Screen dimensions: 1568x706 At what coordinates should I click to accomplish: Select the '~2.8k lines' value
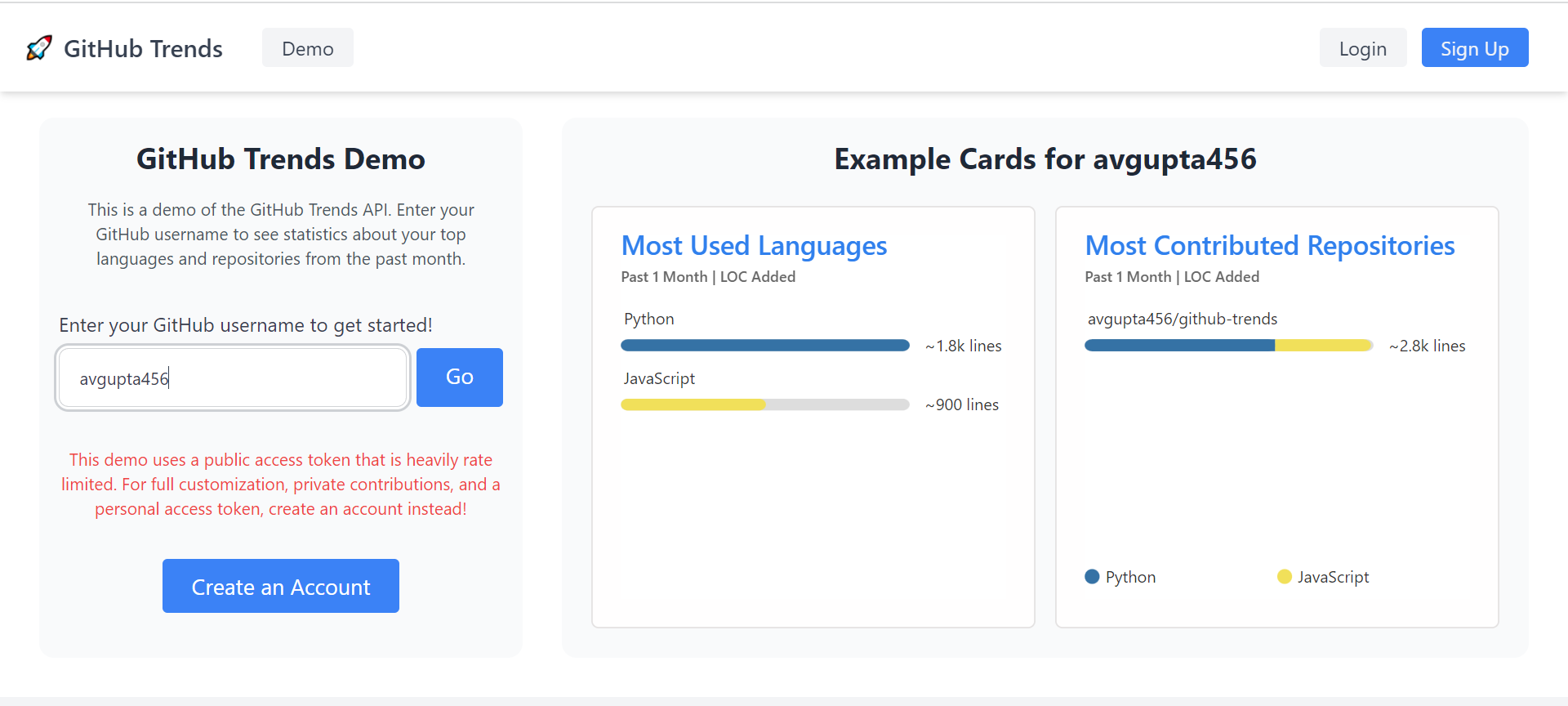click(1428, 346)
